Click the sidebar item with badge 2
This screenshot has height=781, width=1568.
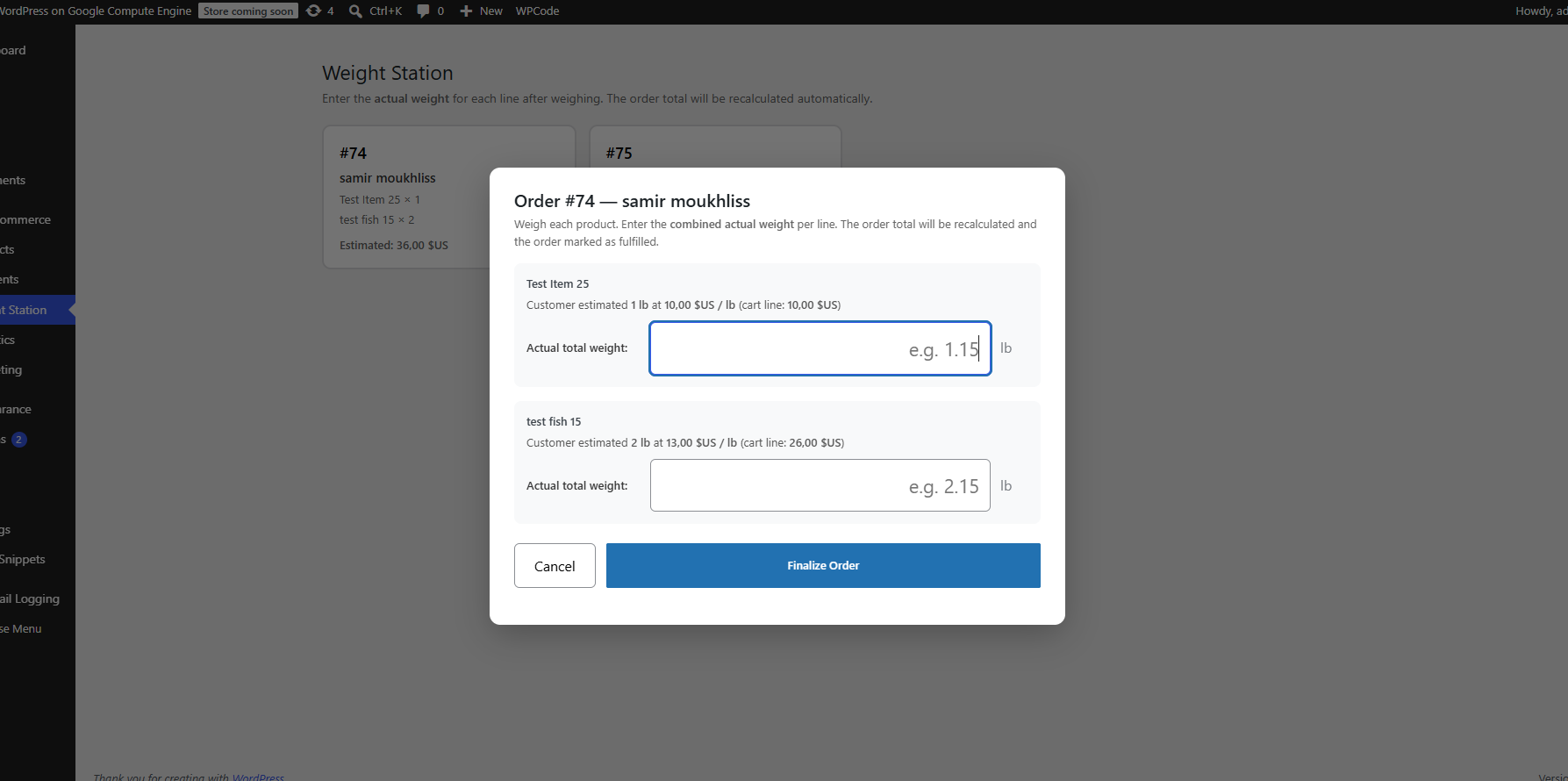pyautogui.click(x=14, y=440)
